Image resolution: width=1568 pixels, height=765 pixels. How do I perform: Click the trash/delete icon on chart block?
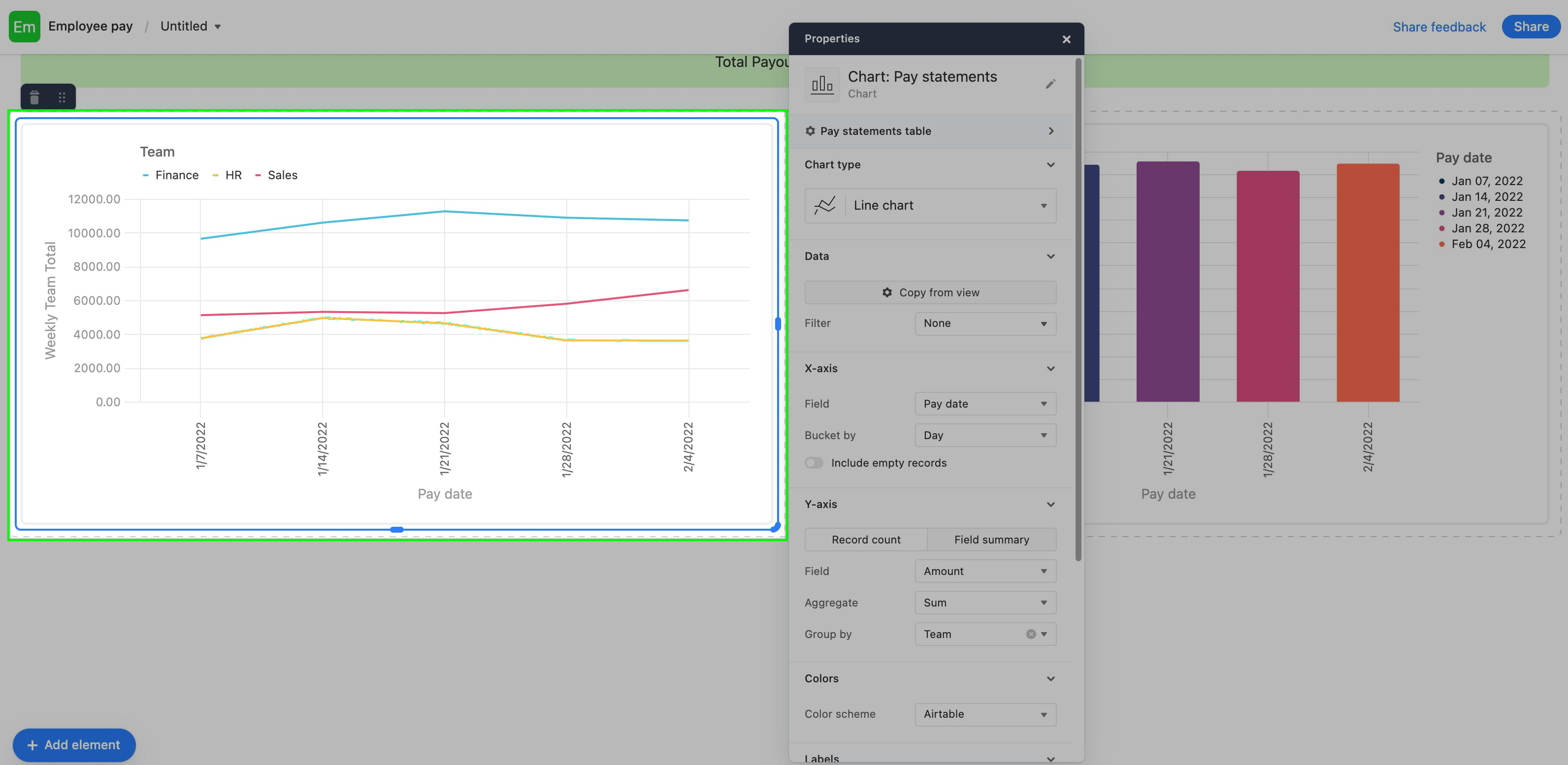pyautogui.click(x=34, y=97)
